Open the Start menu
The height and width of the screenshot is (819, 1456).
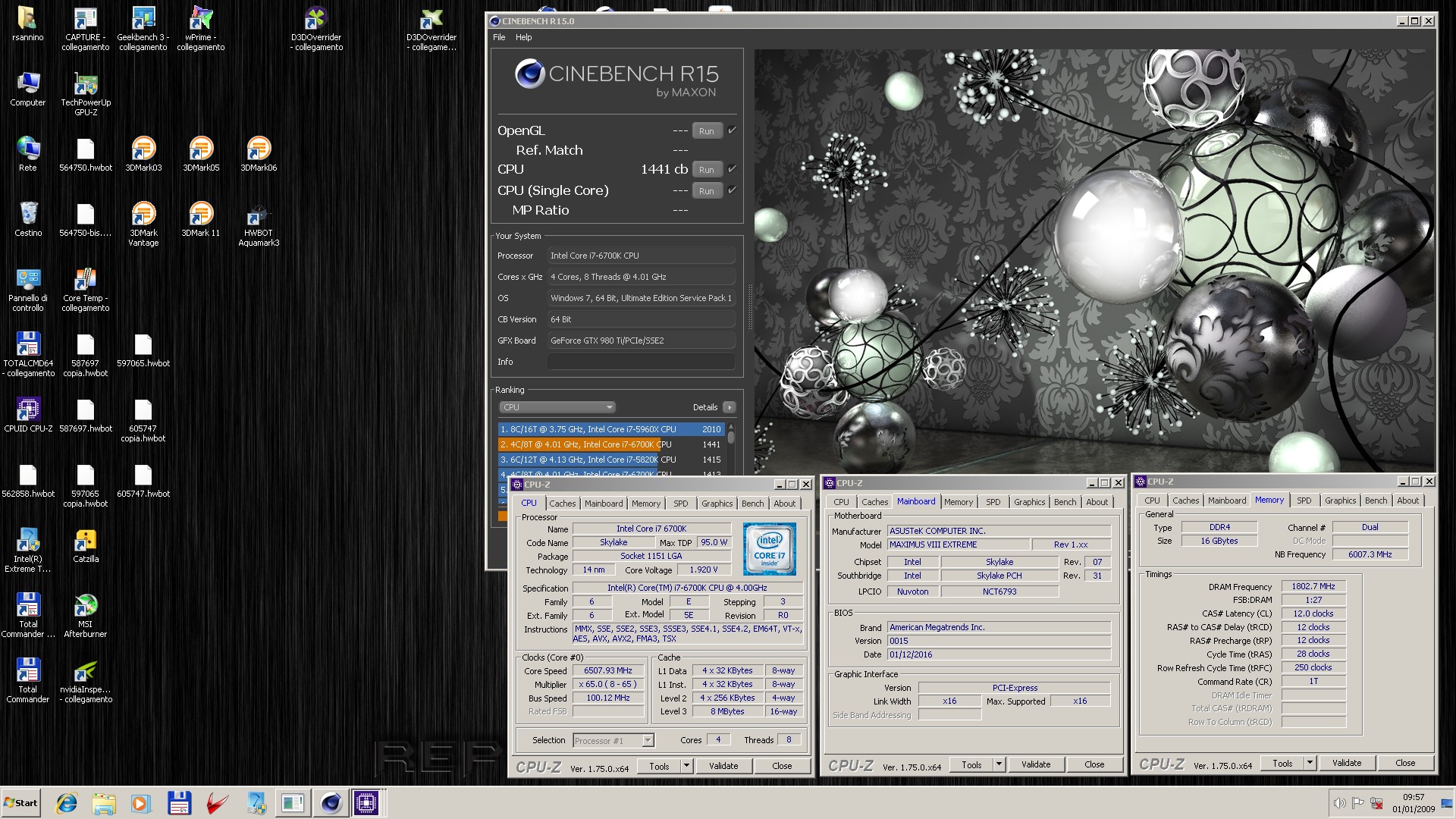pyautogui.click(x=20, y=803)
